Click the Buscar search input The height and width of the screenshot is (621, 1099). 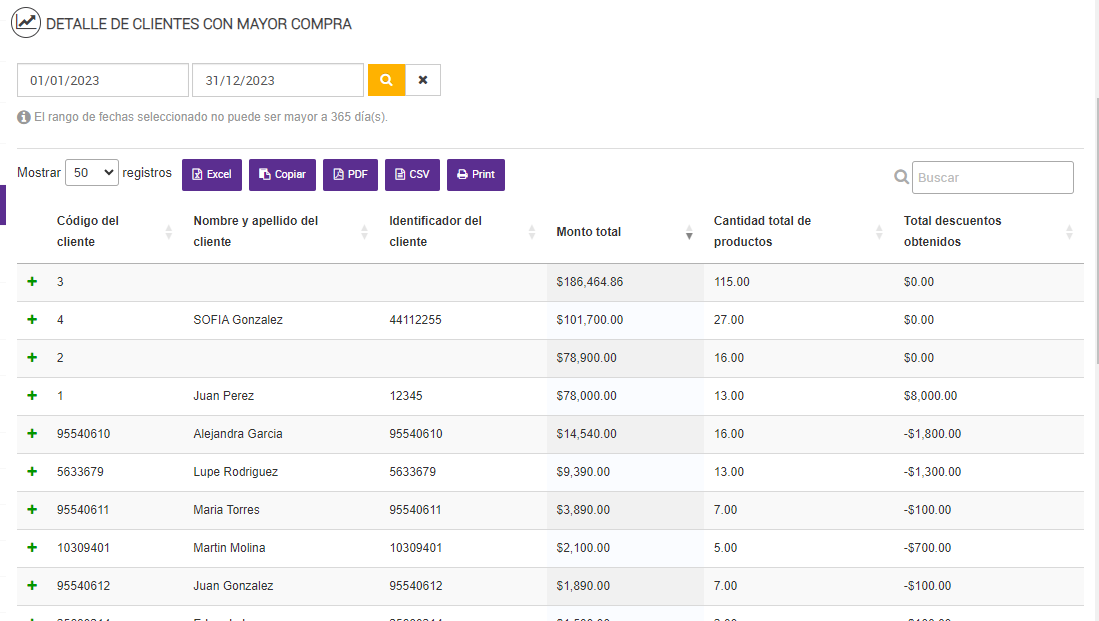(x=992, y=178)
